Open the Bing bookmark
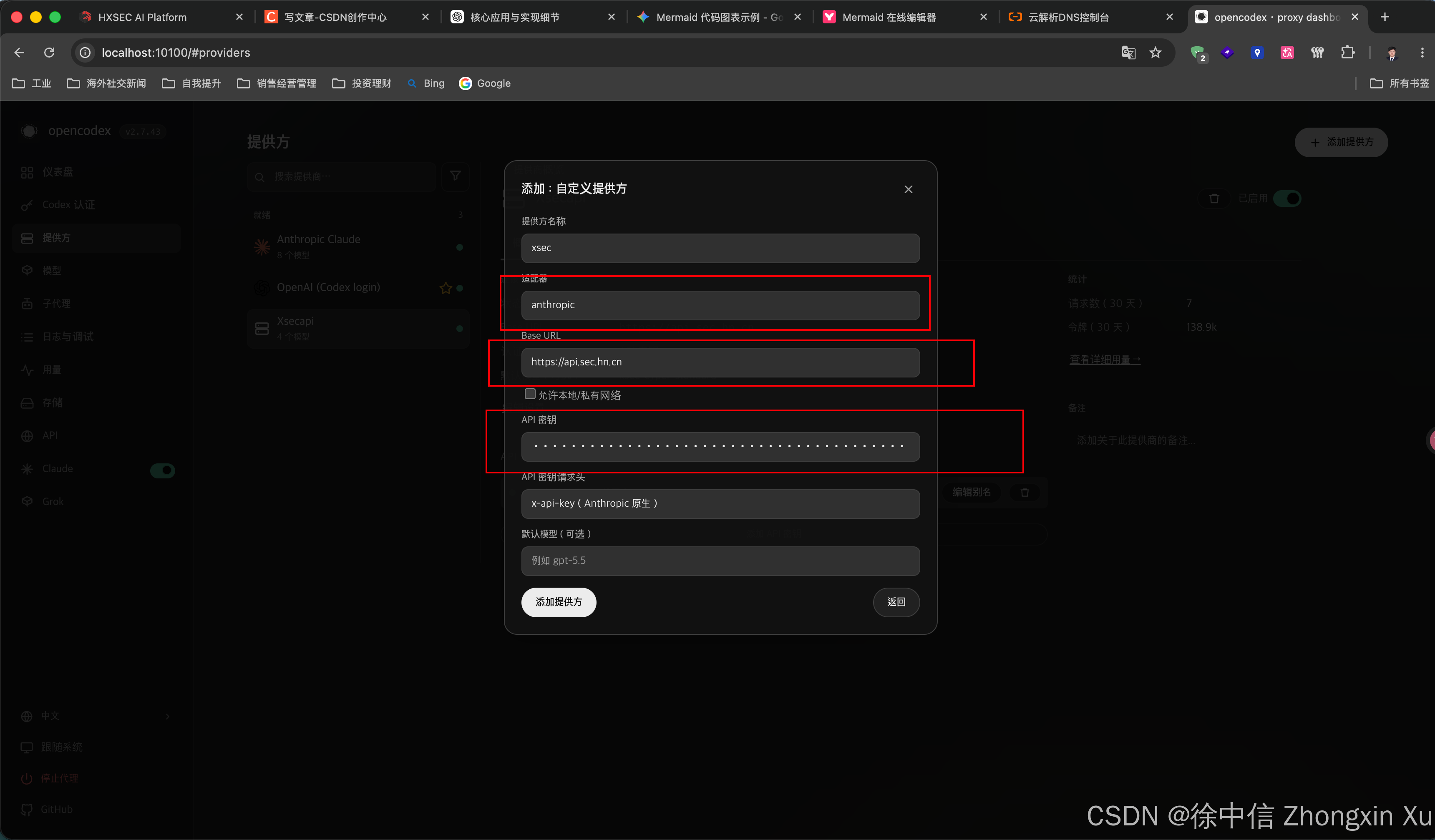The width and height of the screenshot is (1435, 840). point(426,83)
